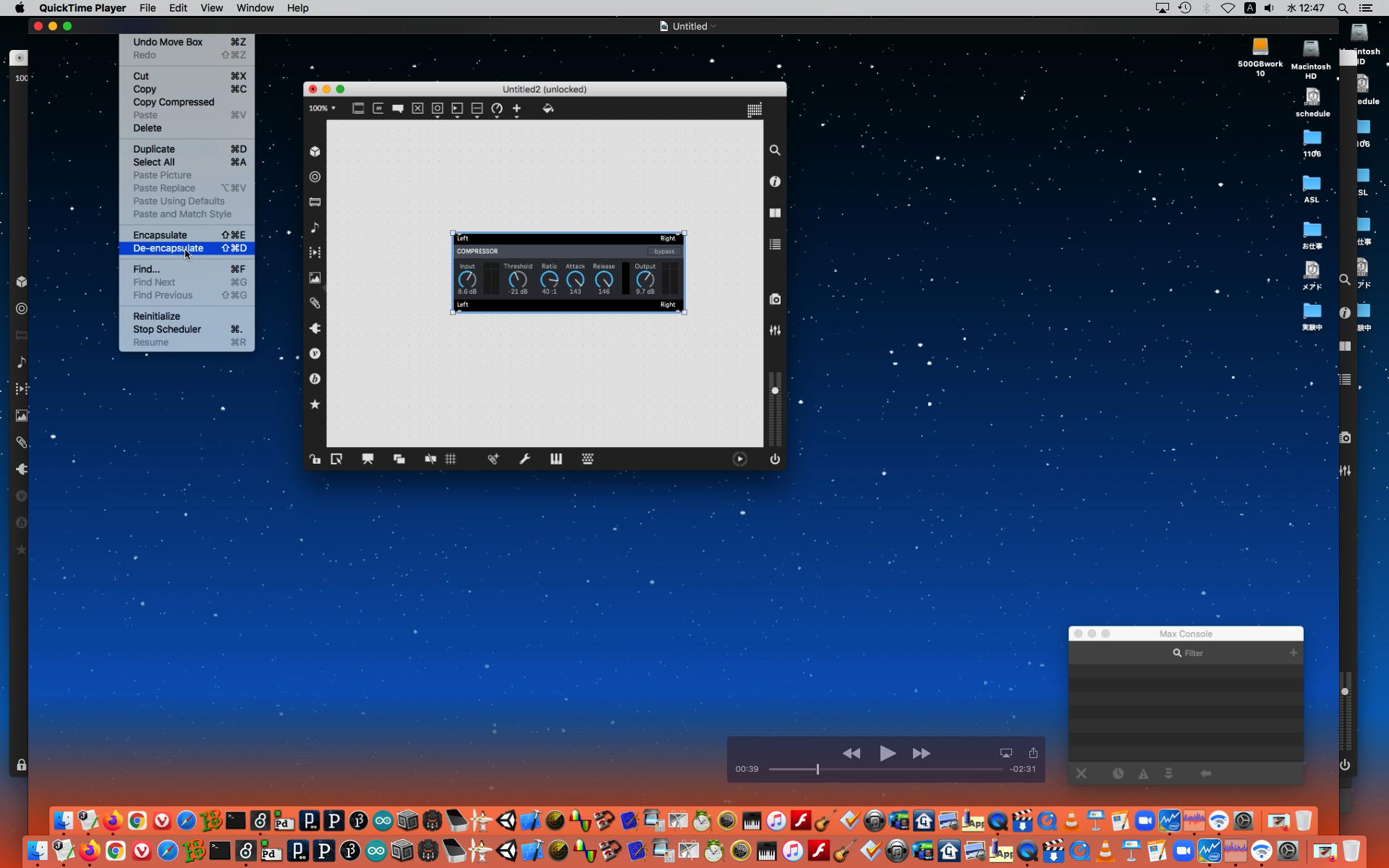
Task: Toggle the grid display in bottom toolbar
Action: pos(451,459)
